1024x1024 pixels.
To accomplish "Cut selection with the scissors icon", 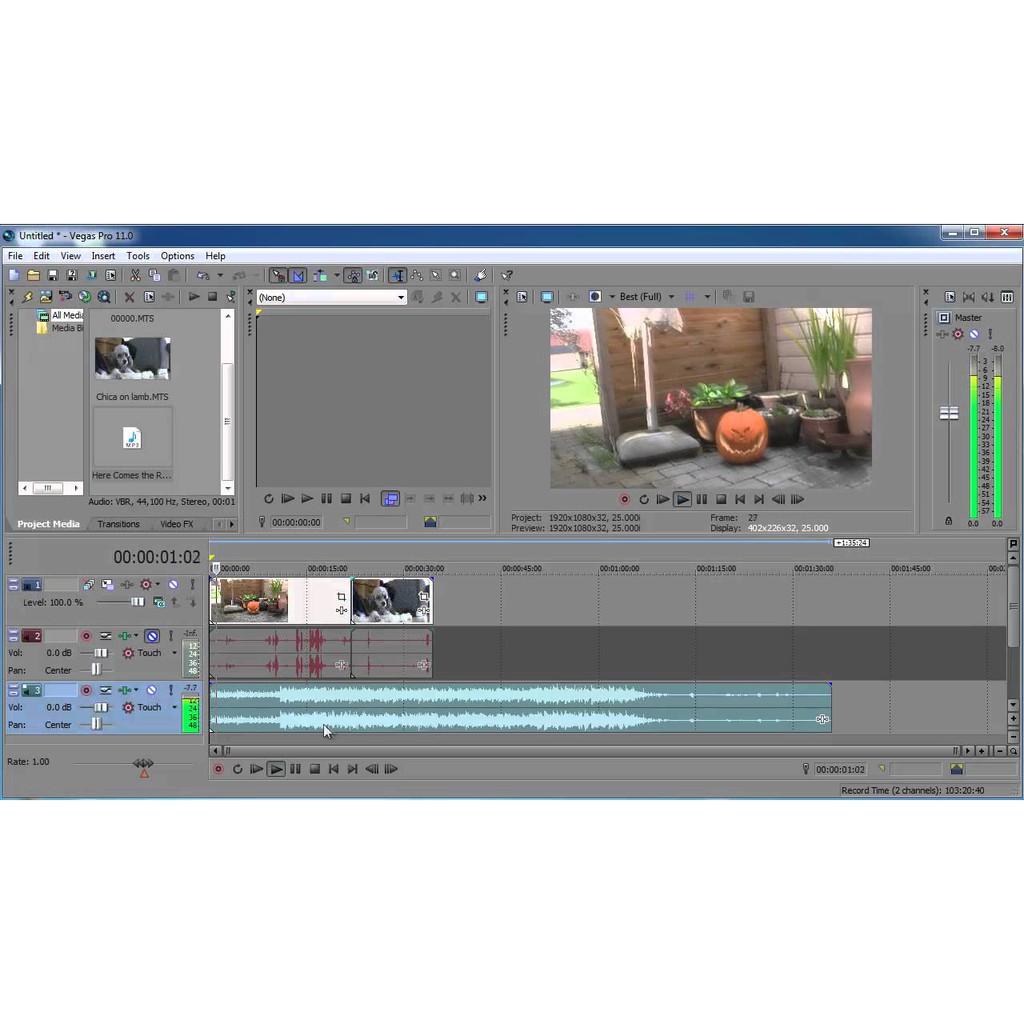I will [135, 276].
